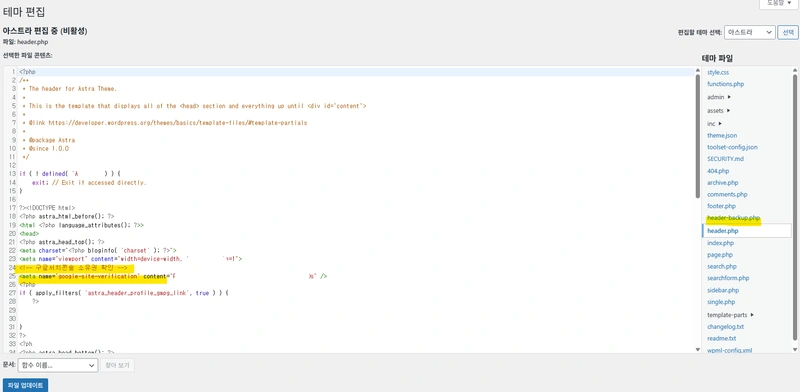Screen dimensions: 800x392
Task: Click the editor scroll-down arrow
Action: pos(697,350)
